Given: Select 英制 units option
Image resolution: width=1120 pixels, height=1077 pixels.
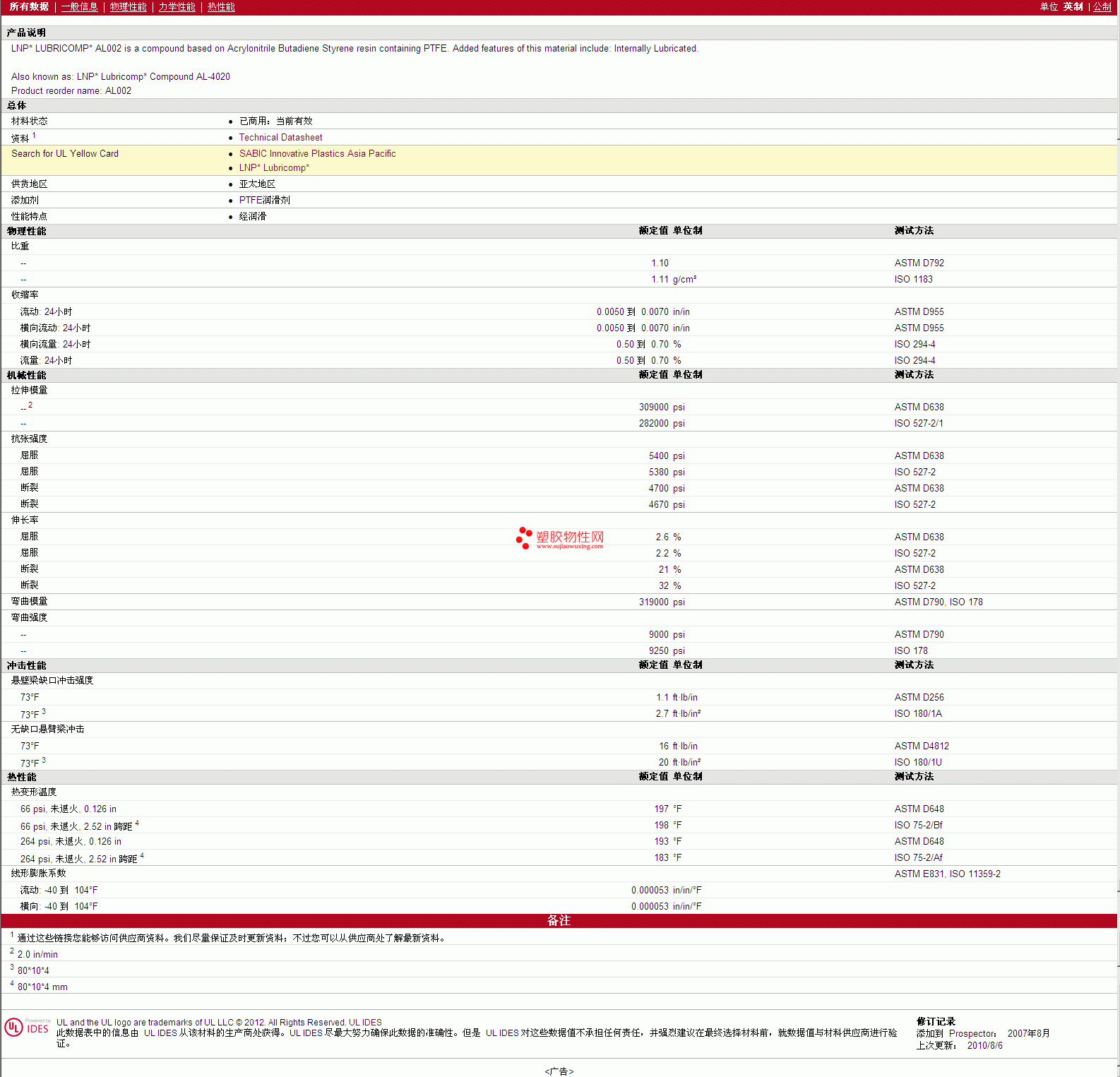Looking at the screenshot, I should 1073,7.
